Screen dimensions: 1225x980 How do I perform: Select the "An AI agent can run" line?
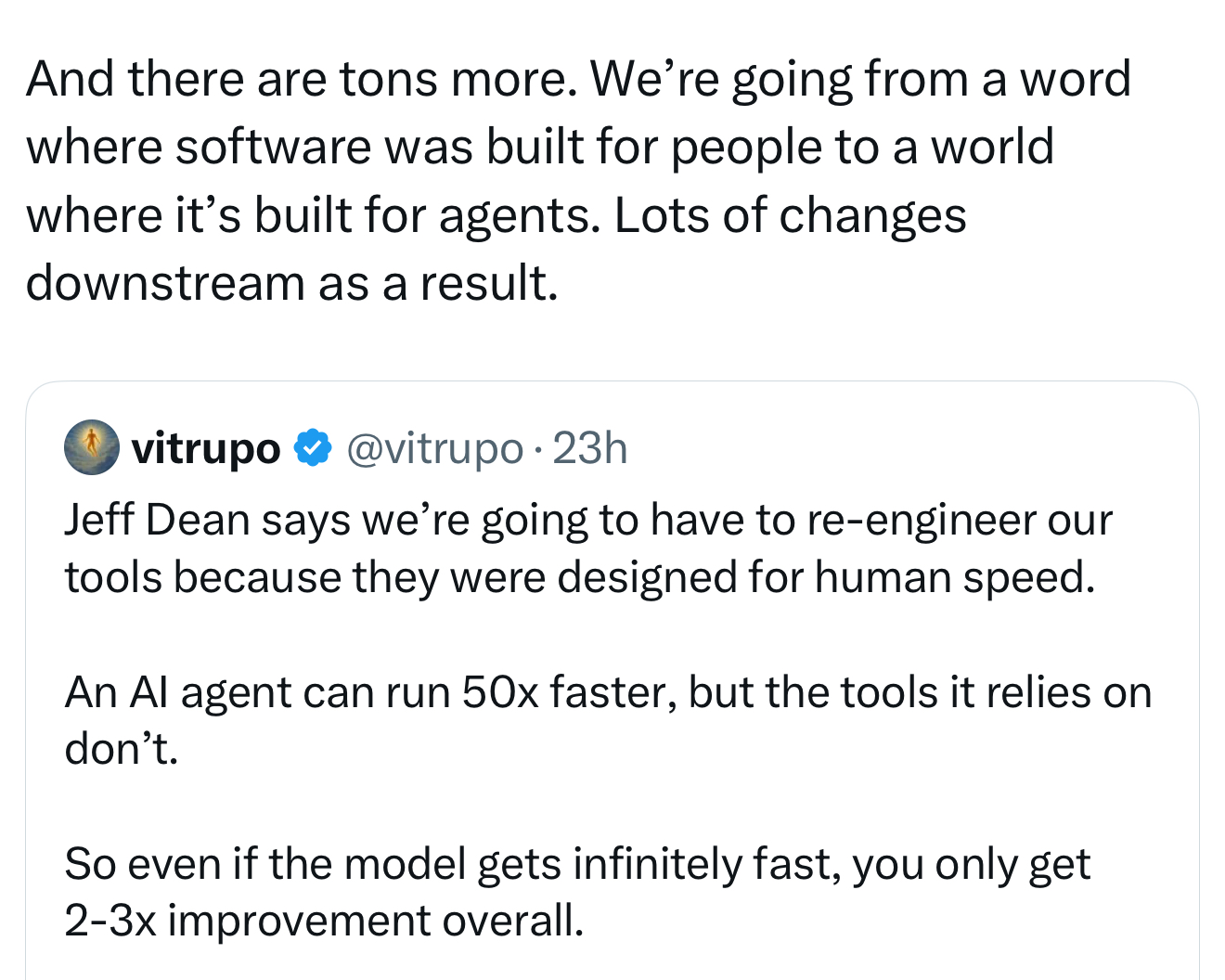click(607, 692)
